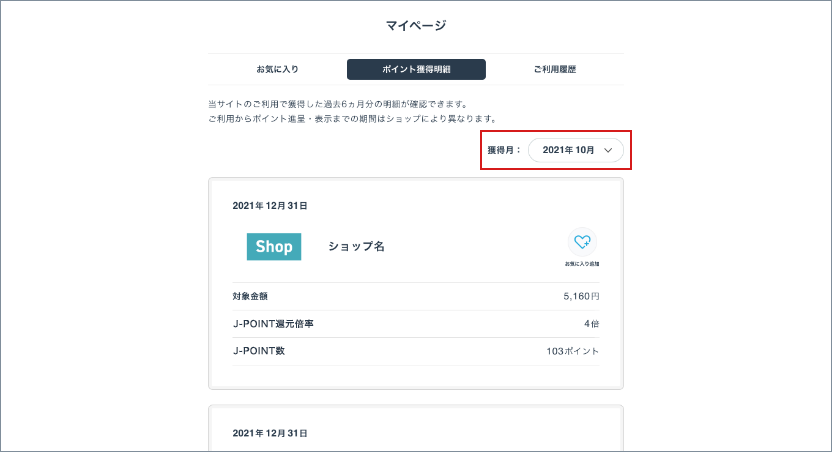
Task: Click the お気に入り追加 label under the heart
Action: point(582,264)
